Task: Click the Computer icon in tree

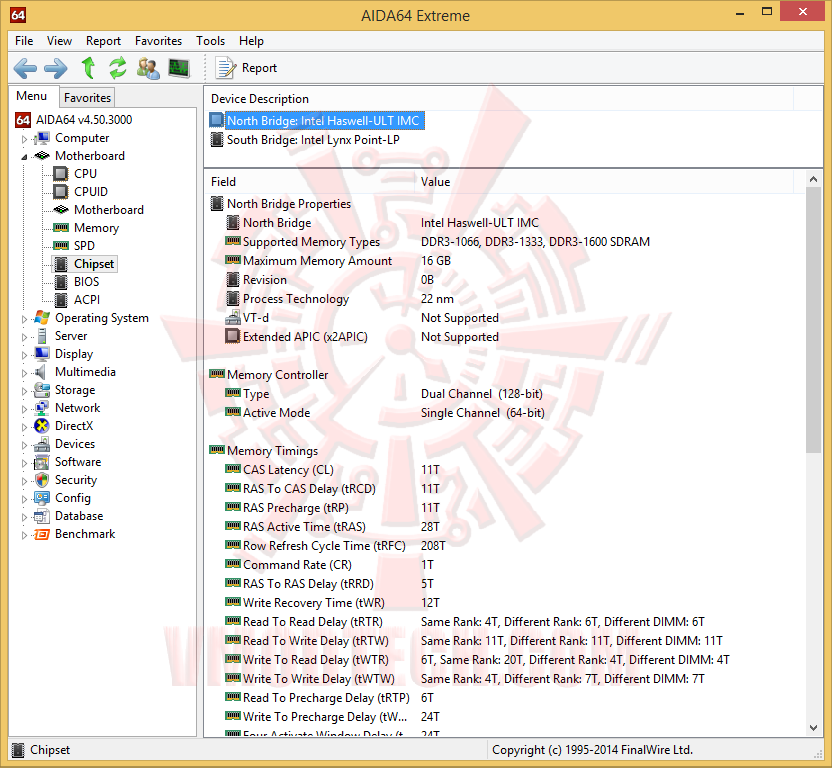Action: [41, 139]
